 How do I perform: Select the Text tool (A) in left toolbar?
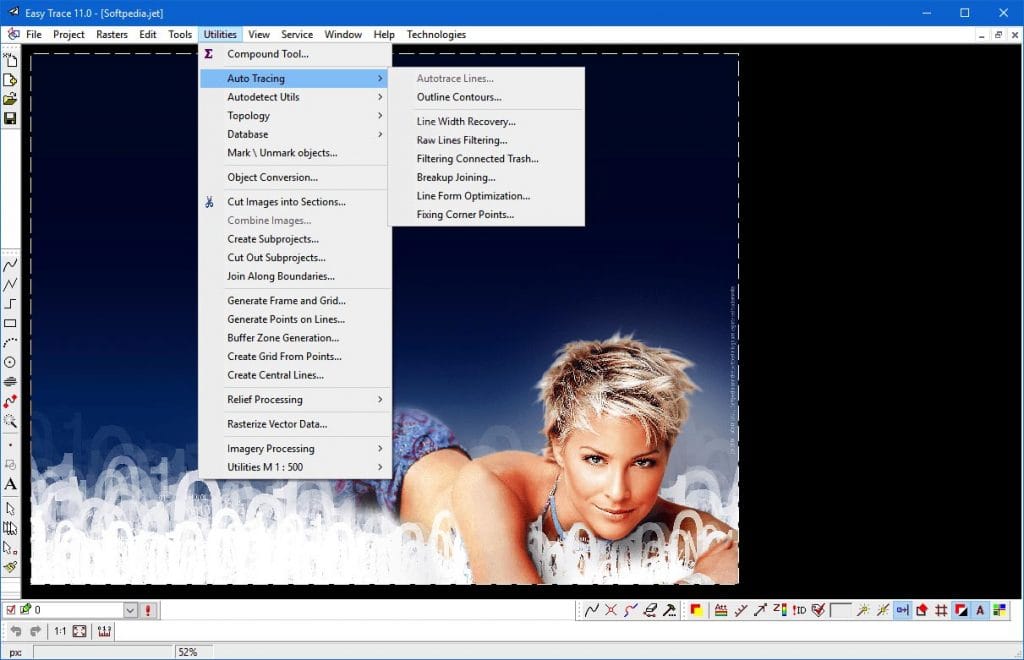tap(10, 484)
